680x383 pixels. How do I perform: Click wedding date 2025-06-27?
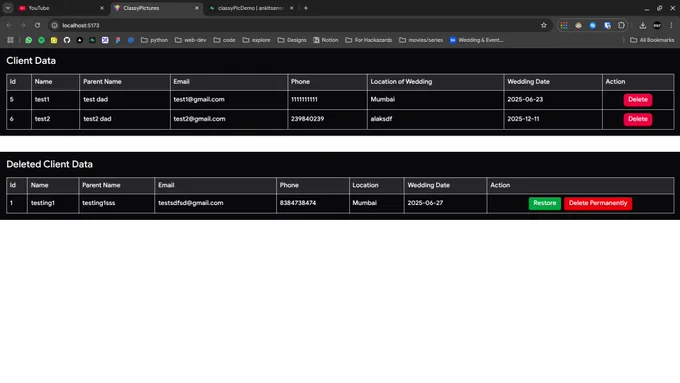point(425,203)
